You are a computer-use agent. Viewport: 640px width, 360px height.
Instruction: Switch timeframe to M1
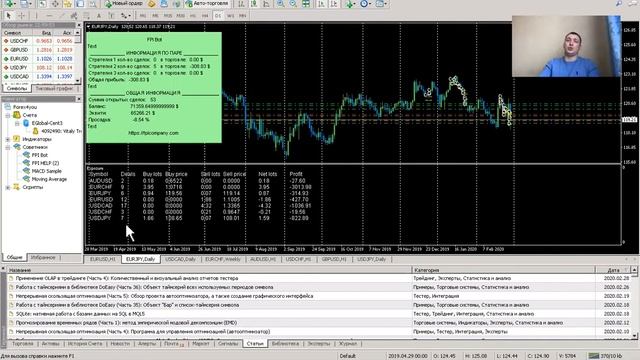[x=142, y=16]
